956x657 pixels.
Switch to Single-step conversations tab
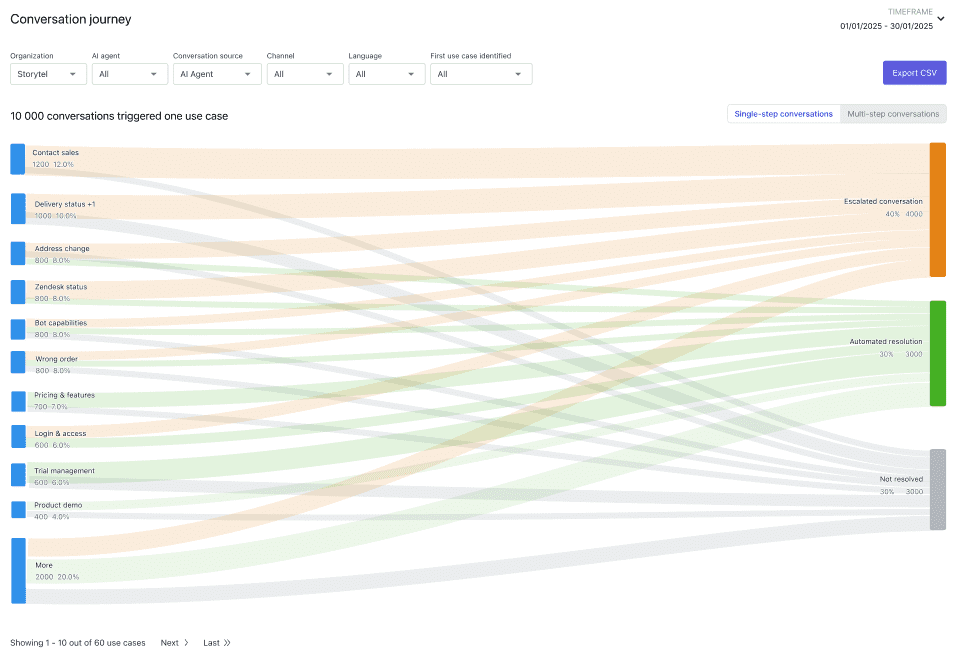pyautogui.click(x=783, y=114)
